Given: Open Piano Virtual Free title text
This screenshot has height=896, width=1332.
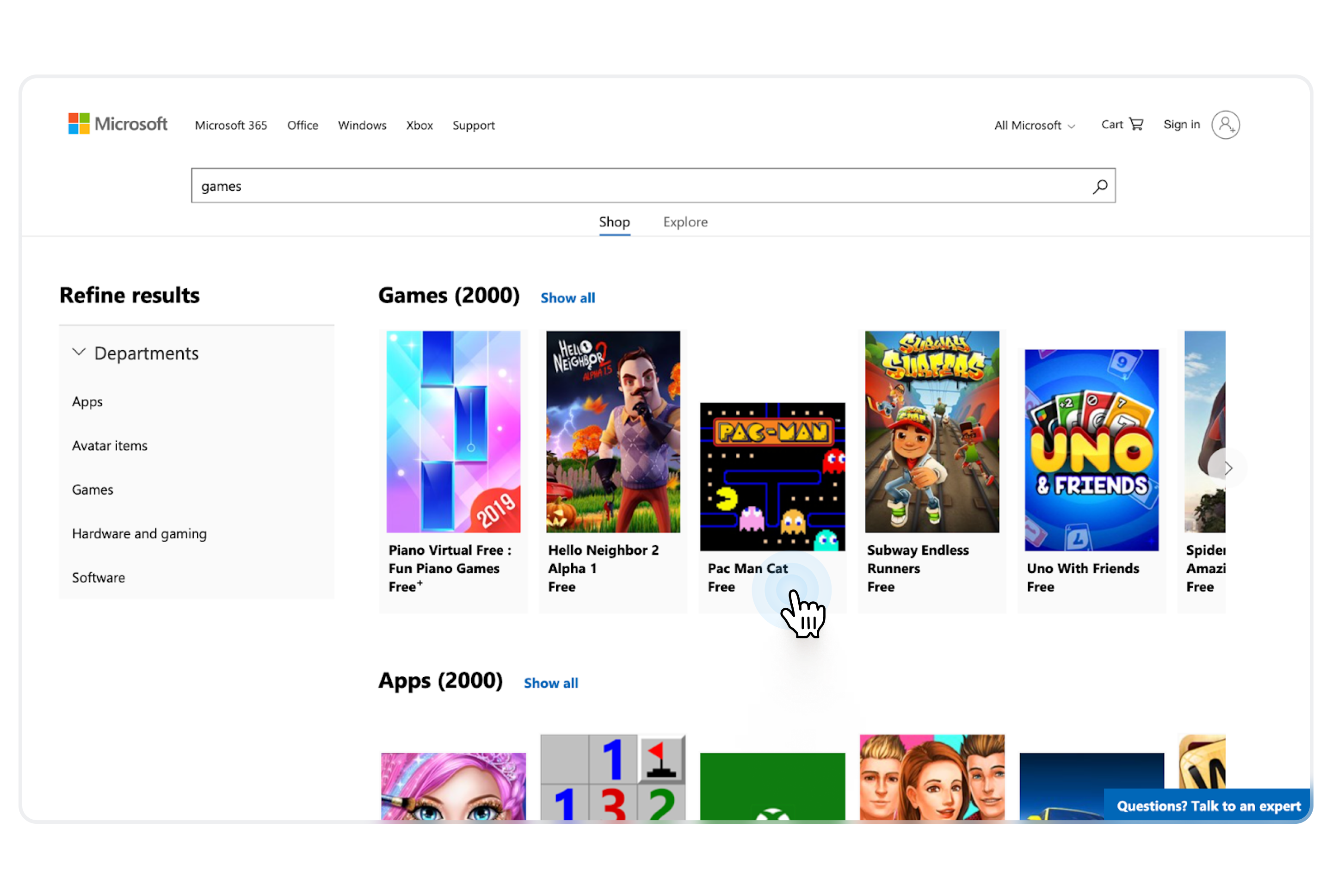Looking at the screenshot, I should [x=450, y=559].
